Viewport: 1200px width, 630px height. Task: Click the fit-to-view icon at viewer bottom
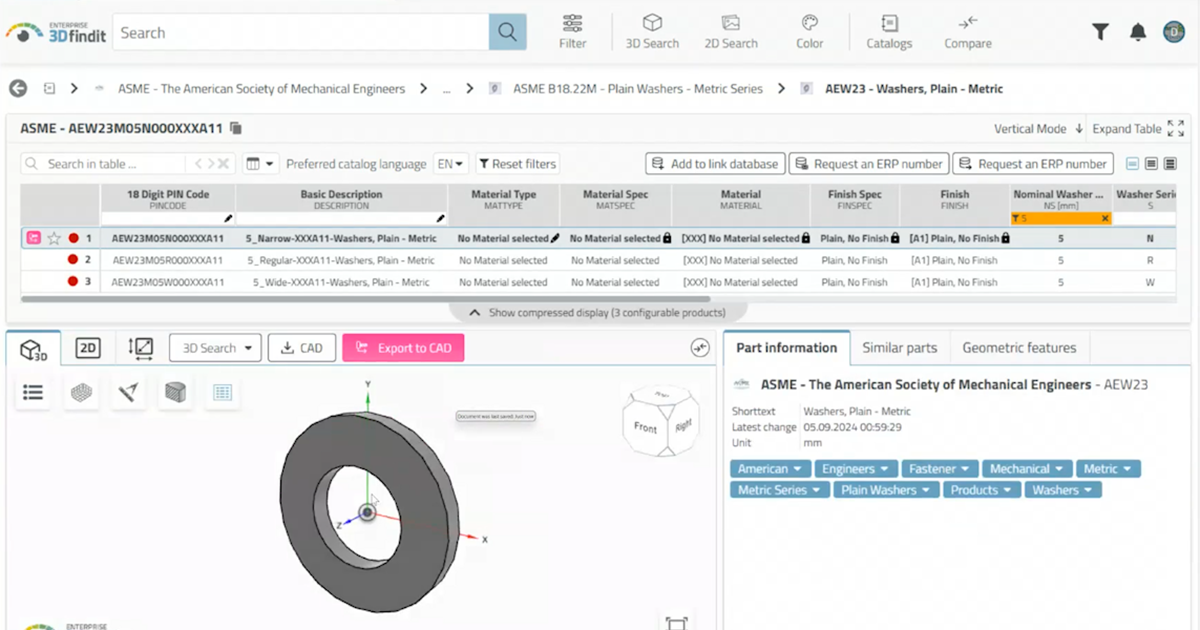click(676, 623)
